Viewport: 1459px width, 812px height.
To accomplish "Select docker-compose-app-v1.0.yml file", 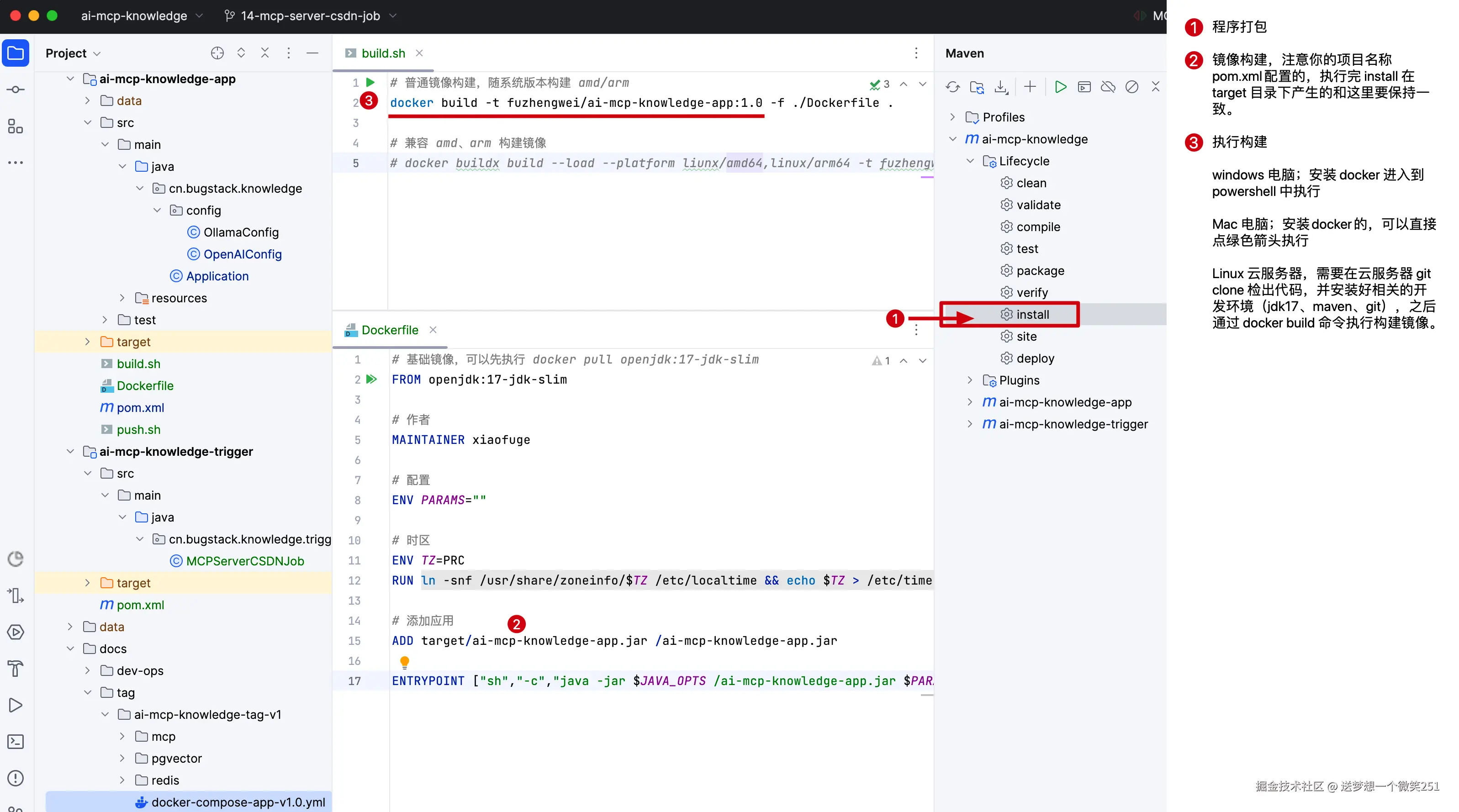I will point(230,802).
